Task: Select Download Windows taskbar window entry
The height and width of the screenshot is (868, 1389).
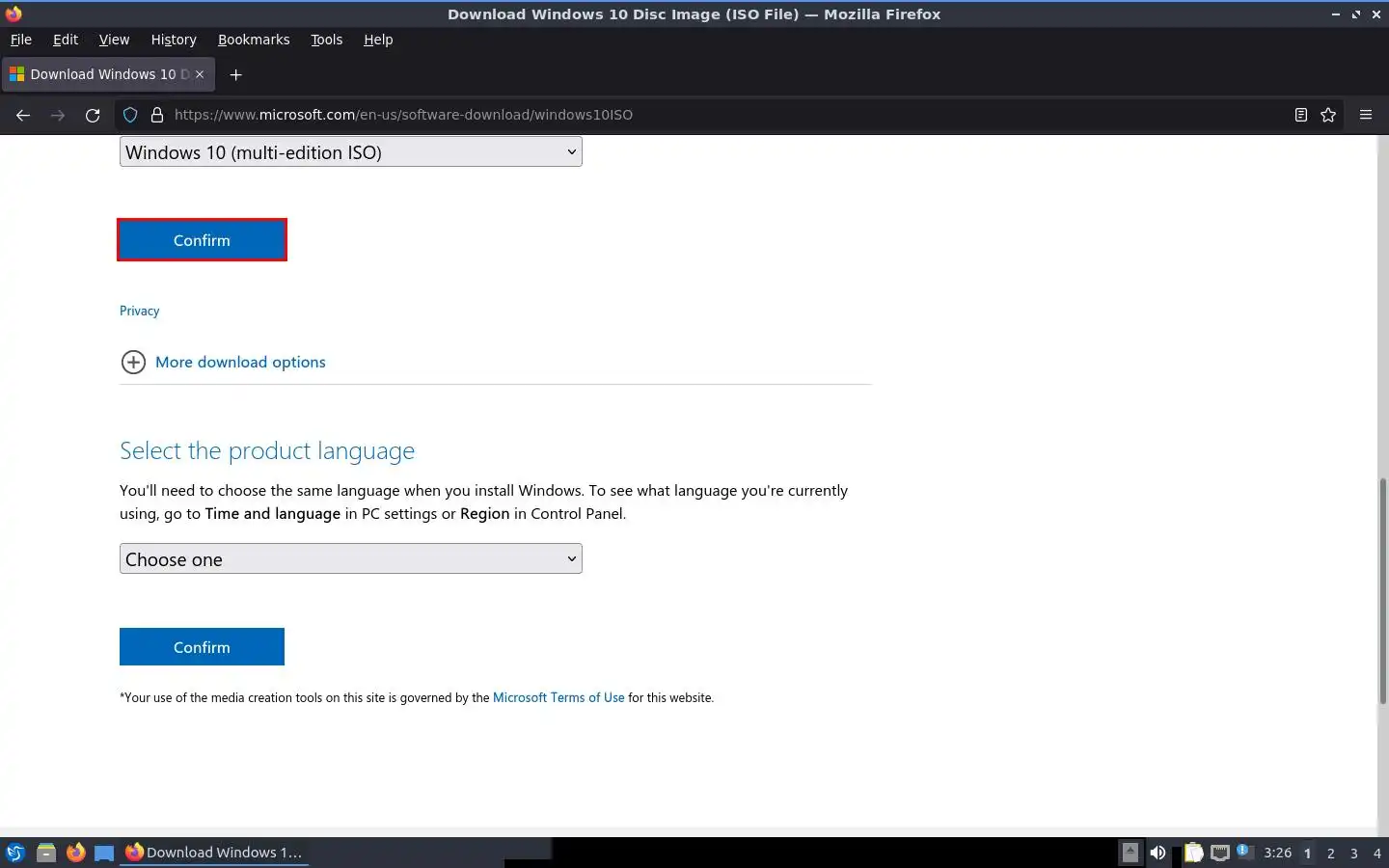Action: (x=214, y=853)
